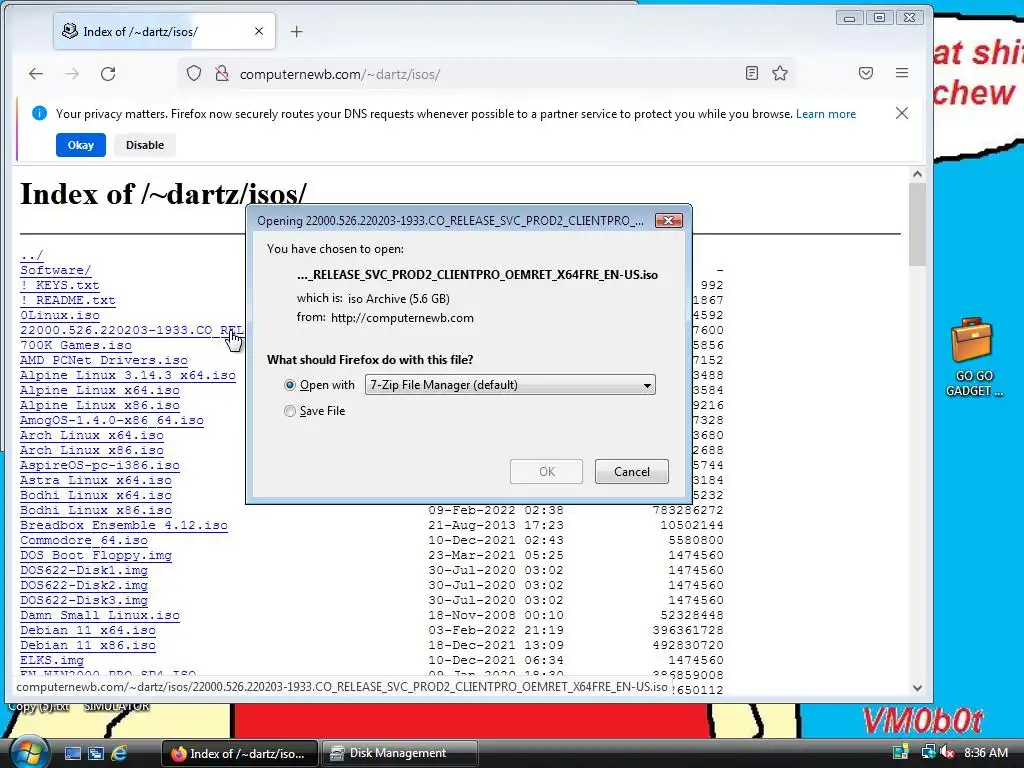Click the OK button in download dialog

(x=547, y=472)
